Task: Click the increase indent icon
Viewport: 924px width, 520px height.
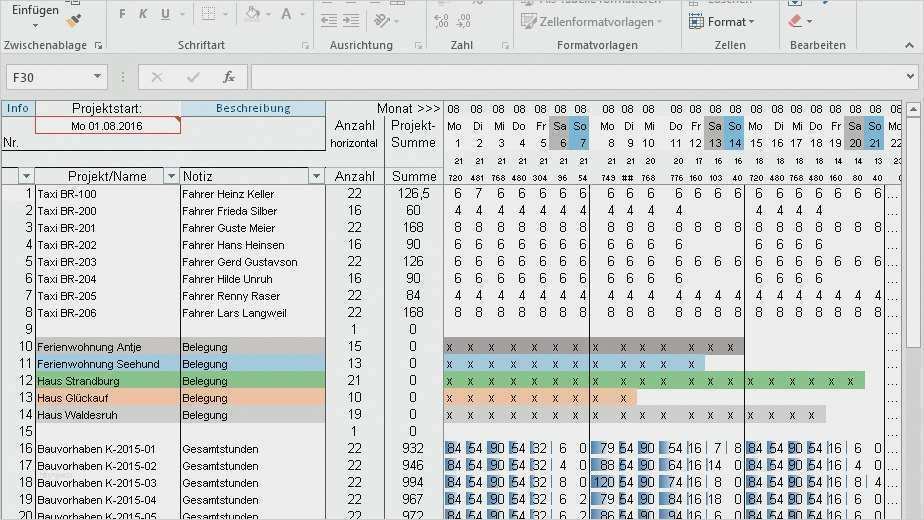Action: pyautogui.click(x=351, y=21)
